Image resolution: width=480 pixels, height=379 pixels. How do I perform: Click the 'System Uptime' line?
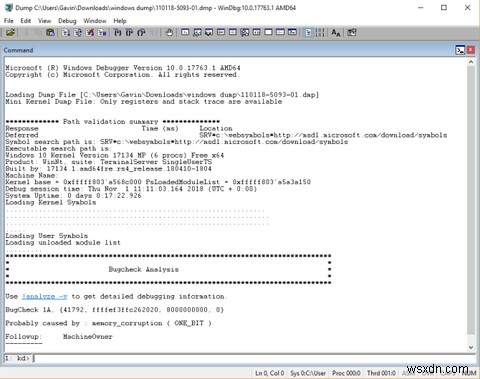(73, 195)
